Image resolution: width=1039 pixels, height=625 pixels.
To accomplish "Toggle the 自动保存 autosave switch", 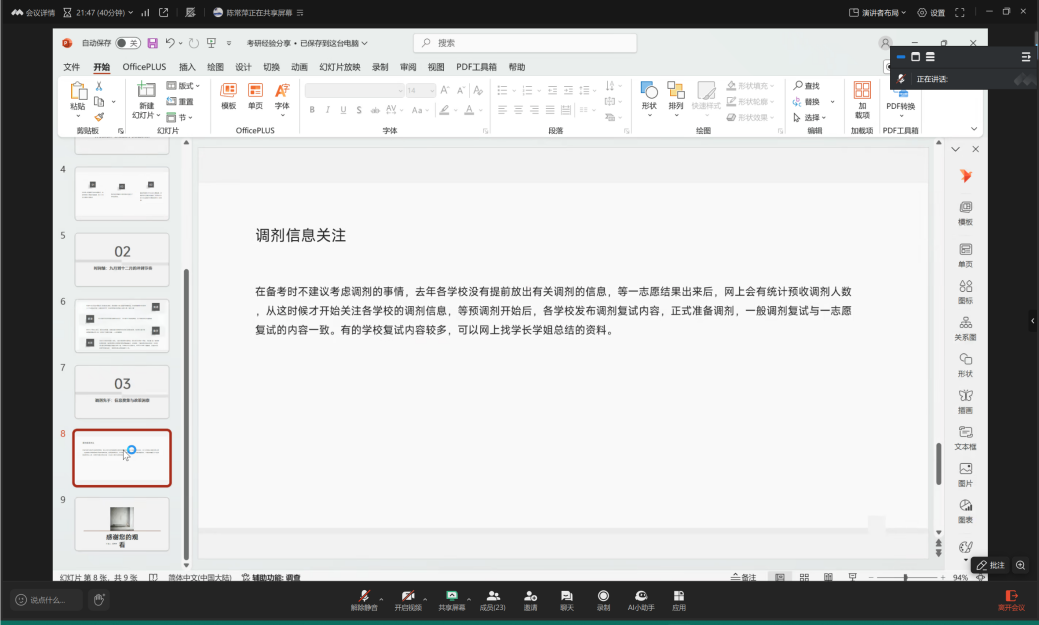I will 127,43.
